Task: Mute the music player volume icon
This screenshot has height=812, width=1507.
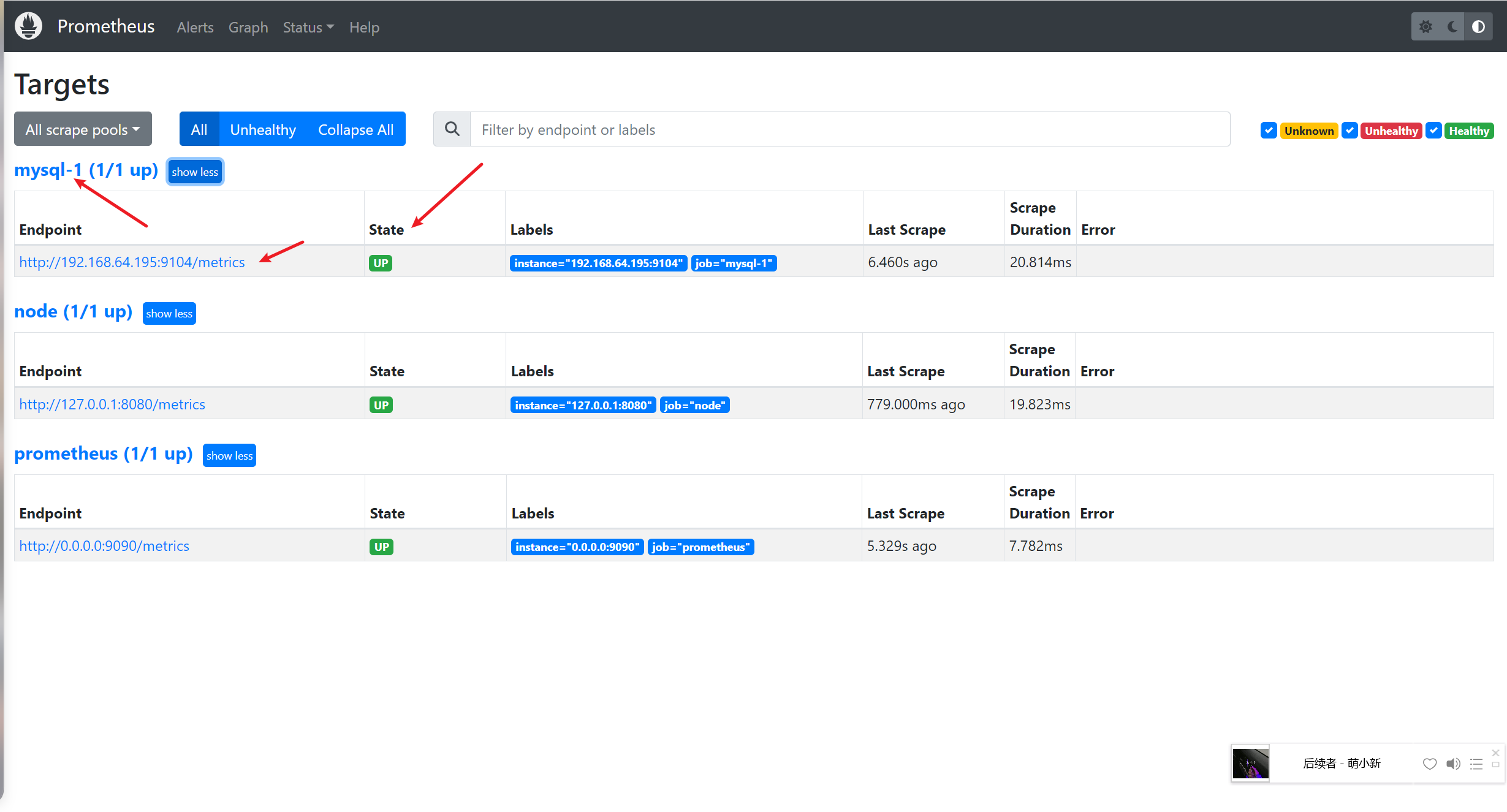Action: (x=1452, y=764)
